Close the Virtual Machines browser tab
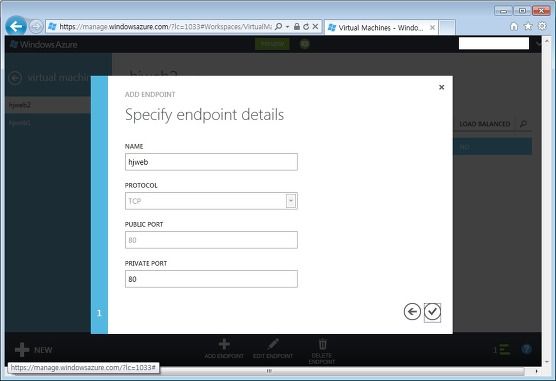556x381 pixels. 432,27
